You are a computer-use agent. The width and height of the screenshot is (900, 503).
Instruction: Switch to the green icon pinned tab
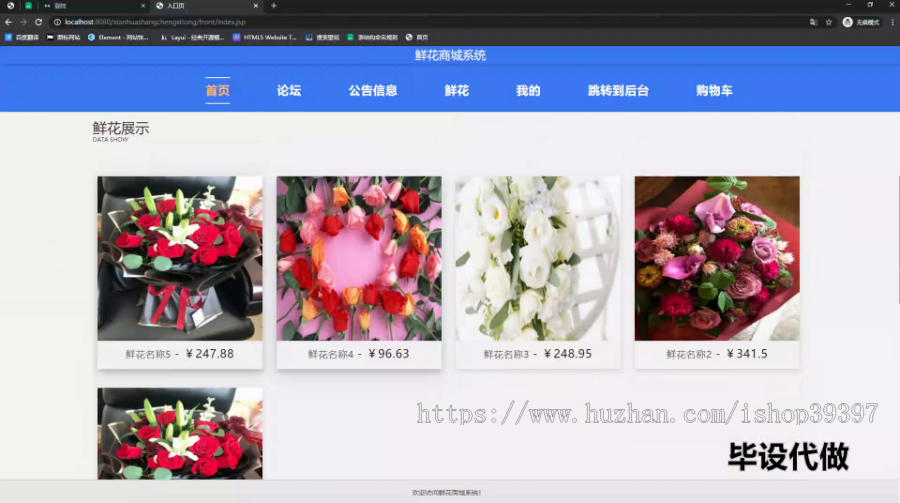click(28, 6)
